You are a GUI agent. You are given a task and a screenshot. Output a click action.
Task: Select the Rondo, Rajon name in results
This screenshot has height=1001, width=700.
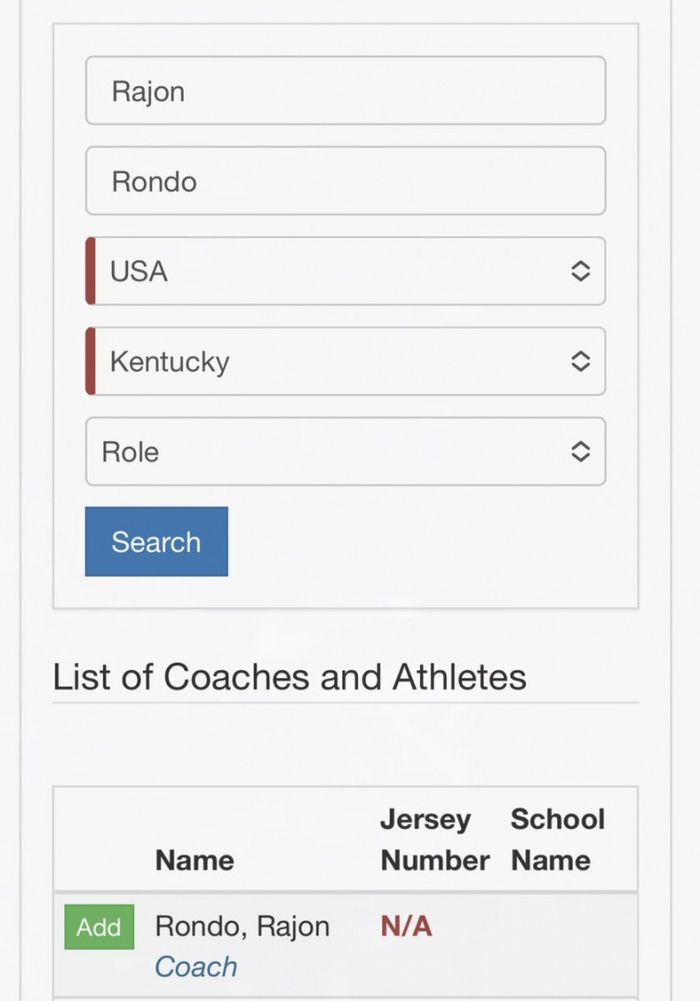242,926
